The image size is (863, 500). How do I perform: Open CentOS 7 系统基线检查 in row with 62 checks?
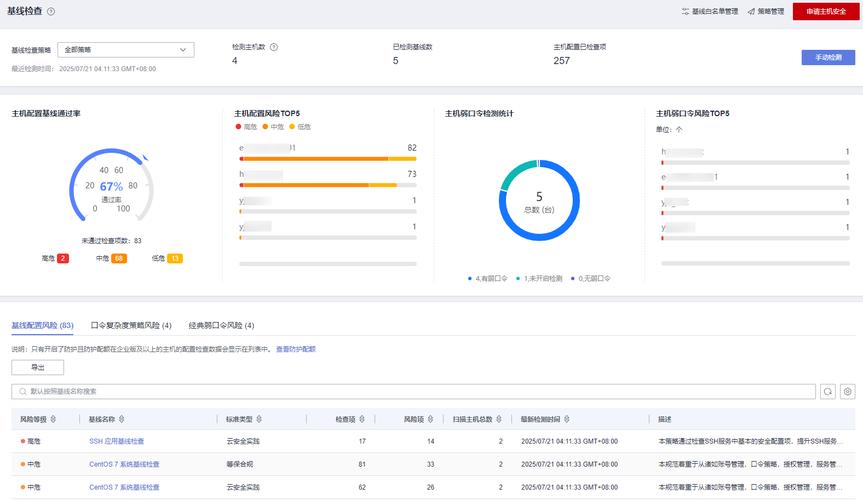point(124,487)
